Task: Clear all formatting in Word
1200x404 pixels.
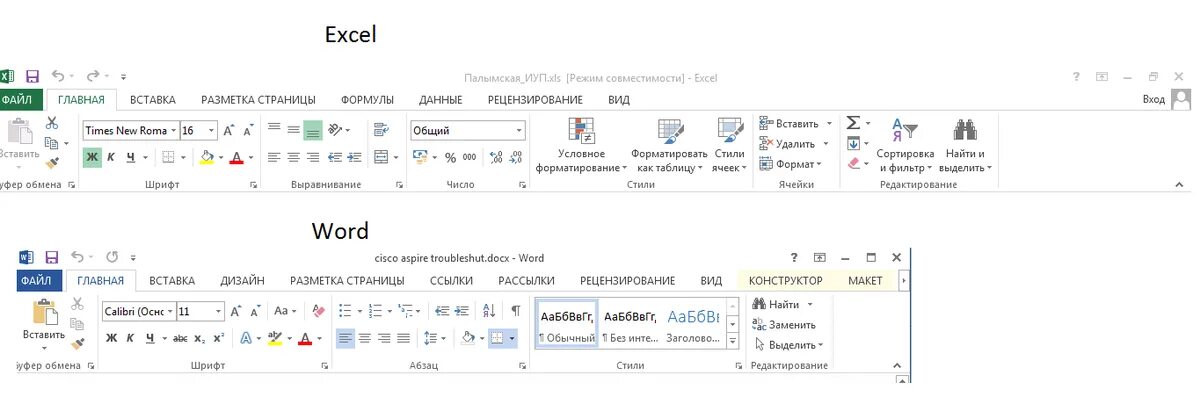Action: 318,311
